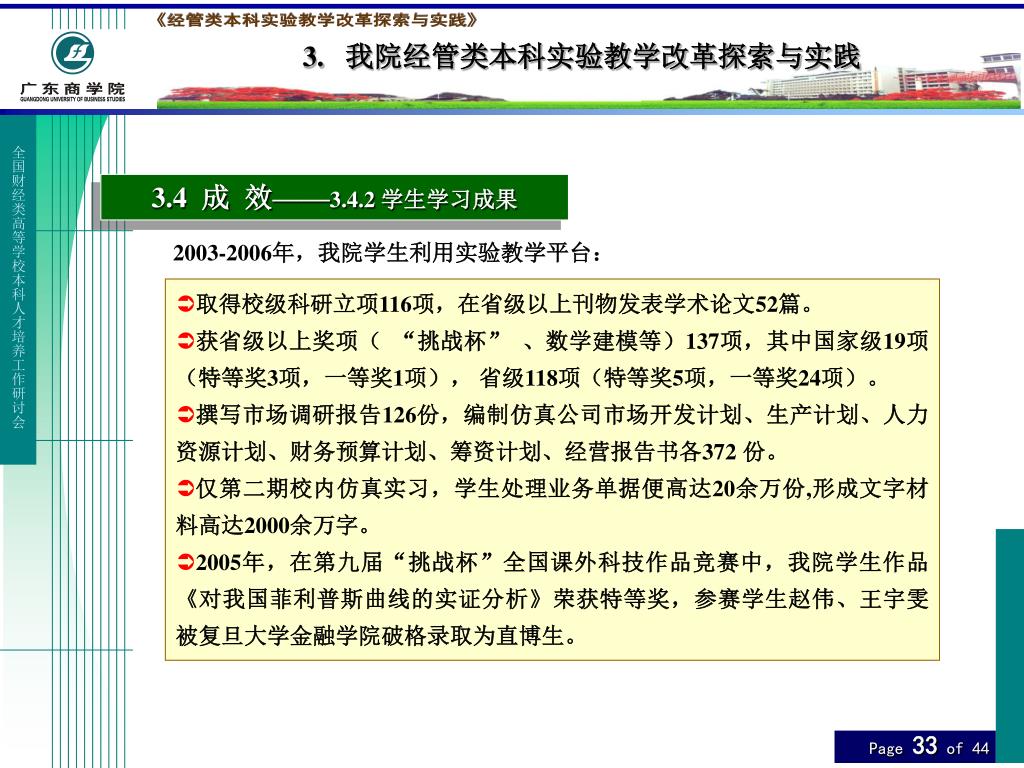This screenshot has height=768, width=1024.
Task: Click the text 《对我国菲利普斯曲线的实证分析》荣获特等奖
Action: (x=424, y=599)
